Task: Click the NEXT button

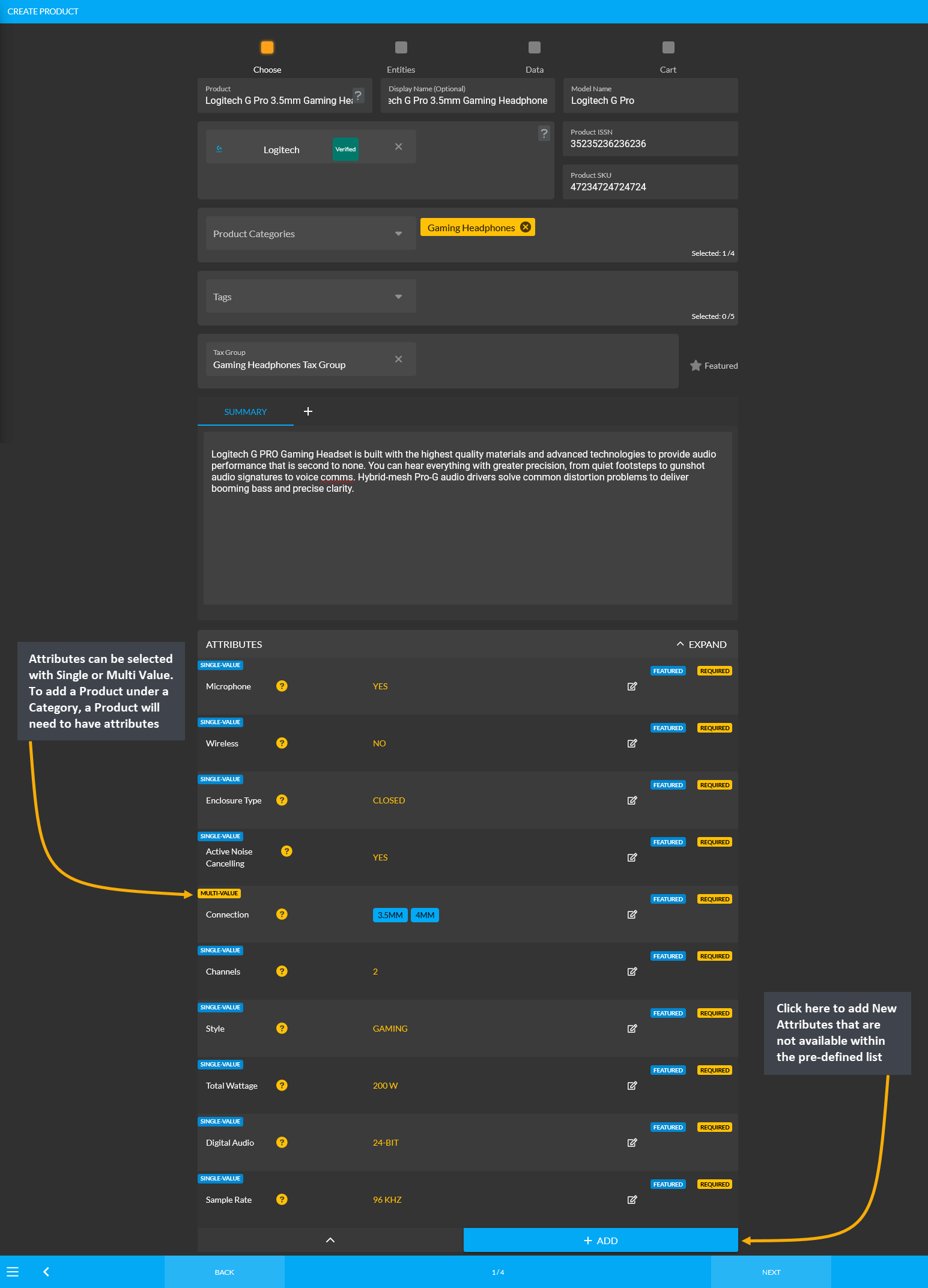Action: tap(771, 1272)
